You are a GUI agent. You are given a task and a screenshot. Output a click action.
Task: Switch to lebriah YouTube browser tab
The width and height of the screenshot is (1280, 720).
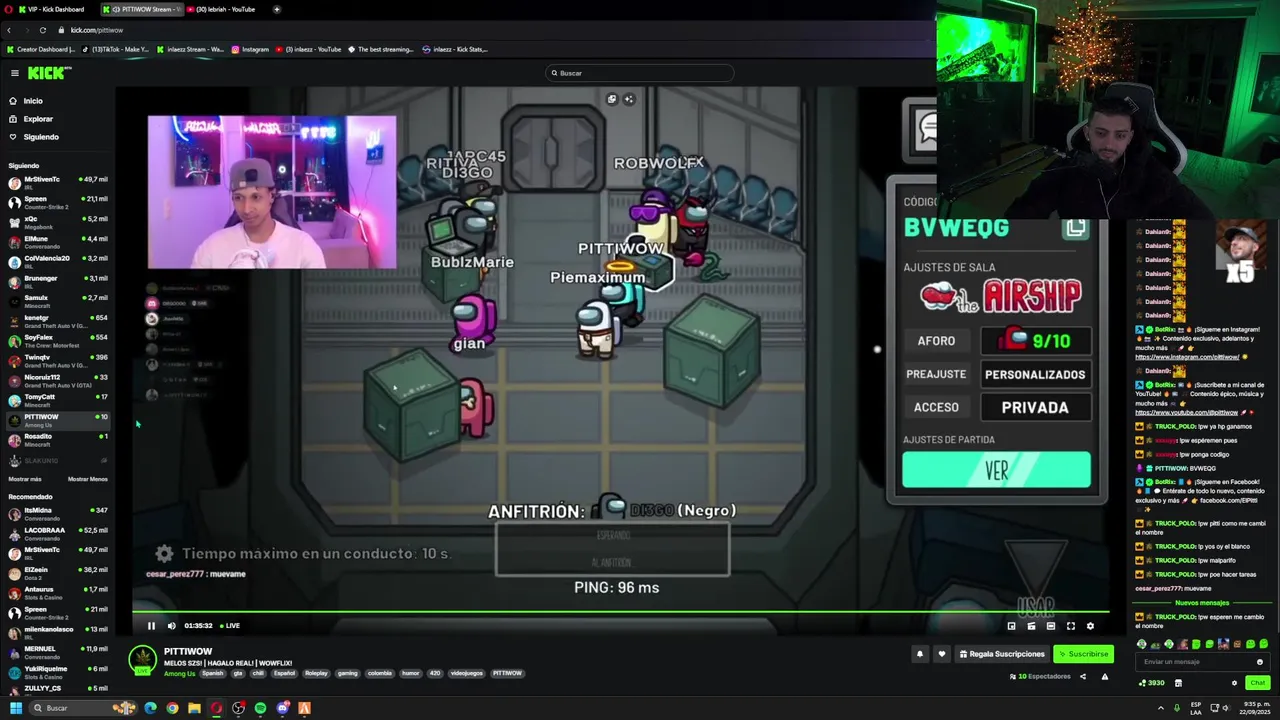tap(226, 9)
